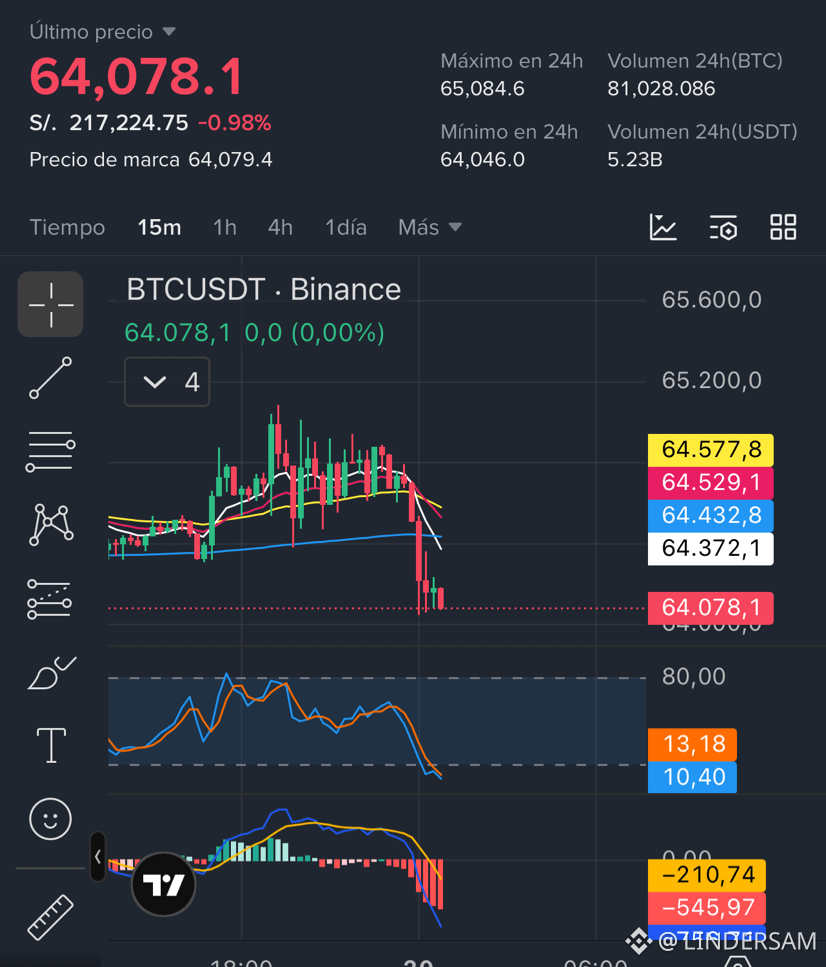Image resolution: width=826 pixels, height=967 pixels.
Task: Click the Máximo en 24h value 65,084.6
Action: click(x=482, y=89)
